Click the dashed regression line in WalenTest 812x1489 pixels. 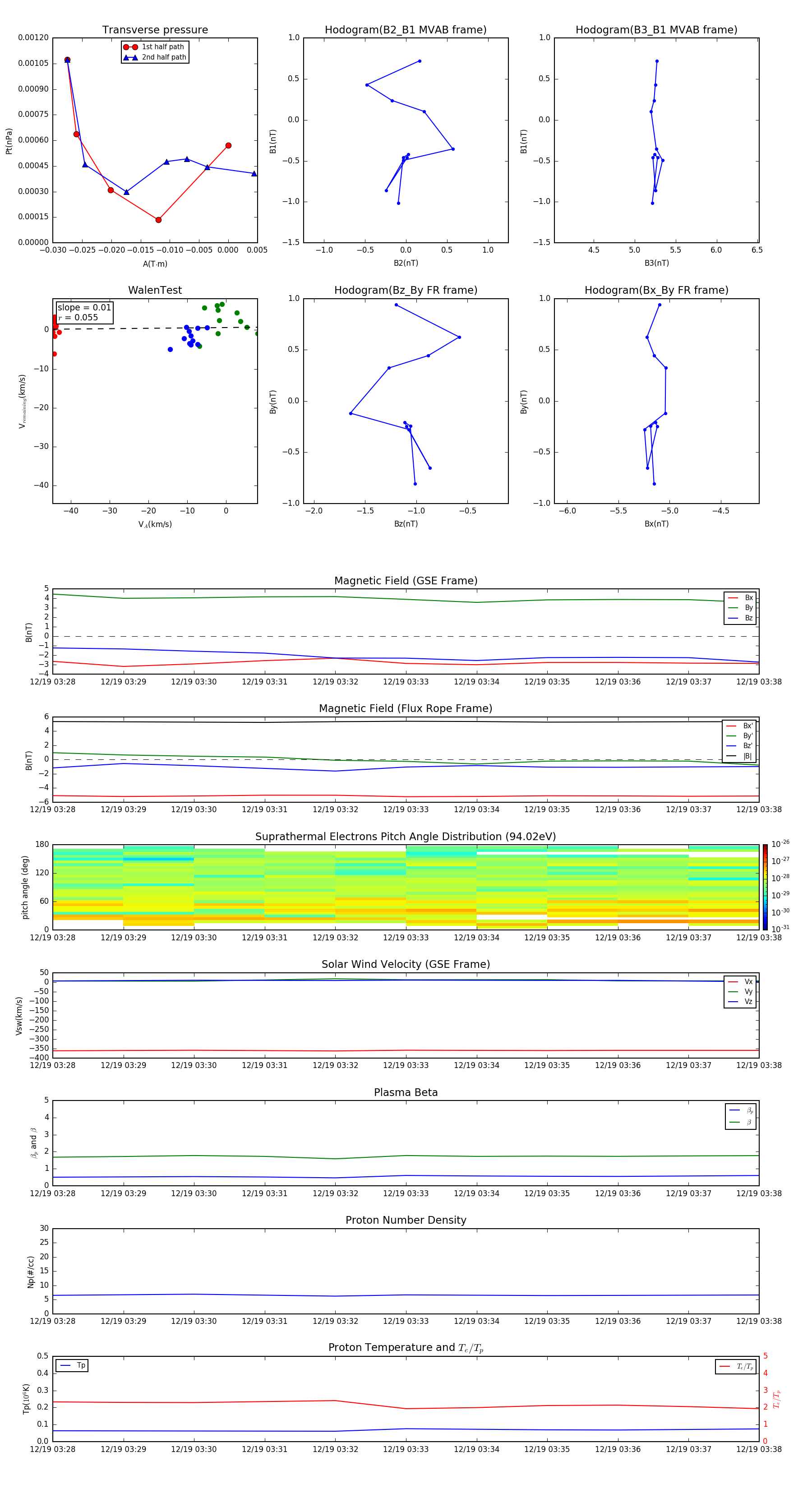pos(155,328)
